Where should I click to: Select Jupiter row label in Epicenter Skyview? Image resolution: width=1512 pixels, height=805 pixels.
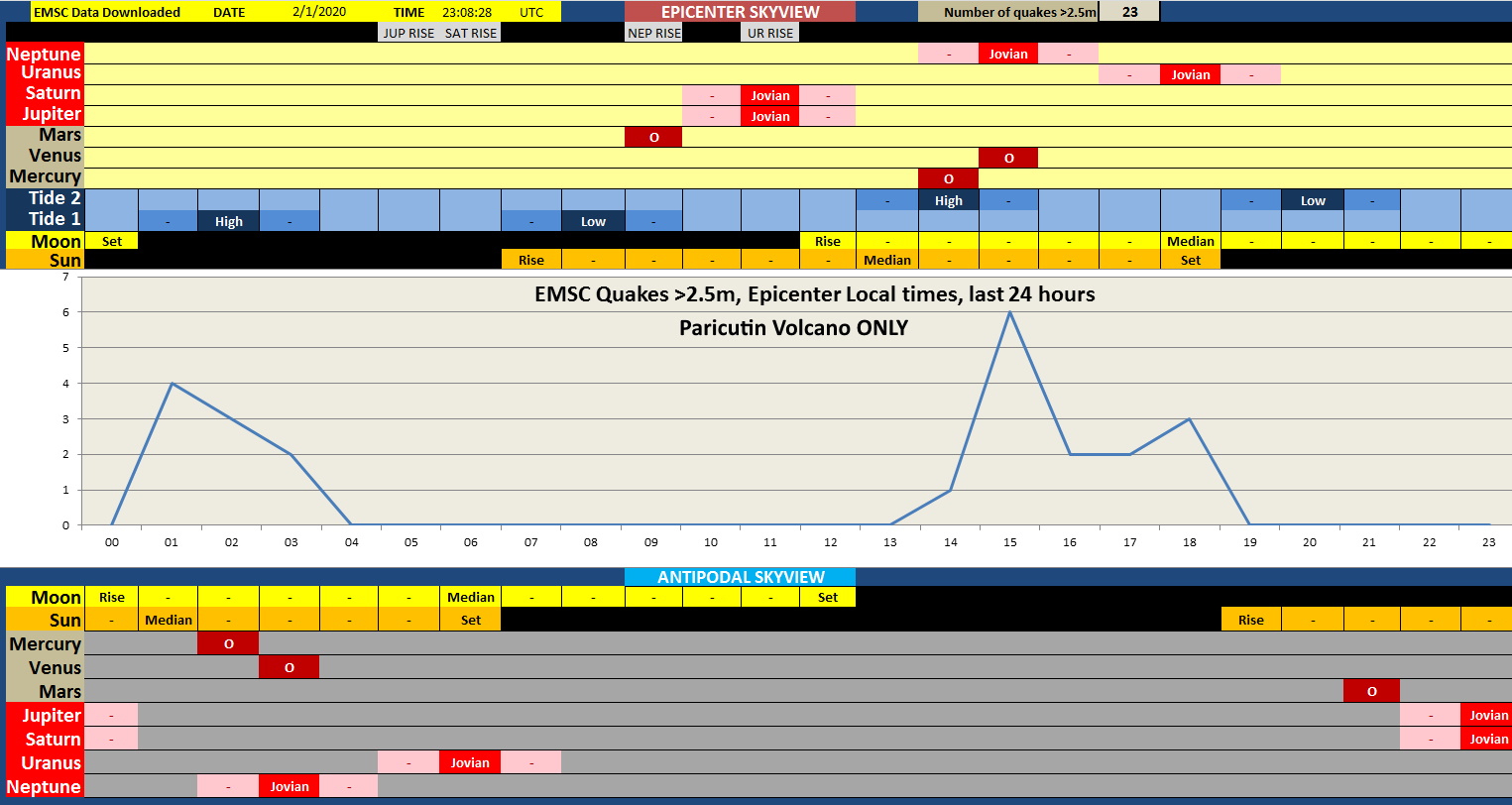pos(44,115)
